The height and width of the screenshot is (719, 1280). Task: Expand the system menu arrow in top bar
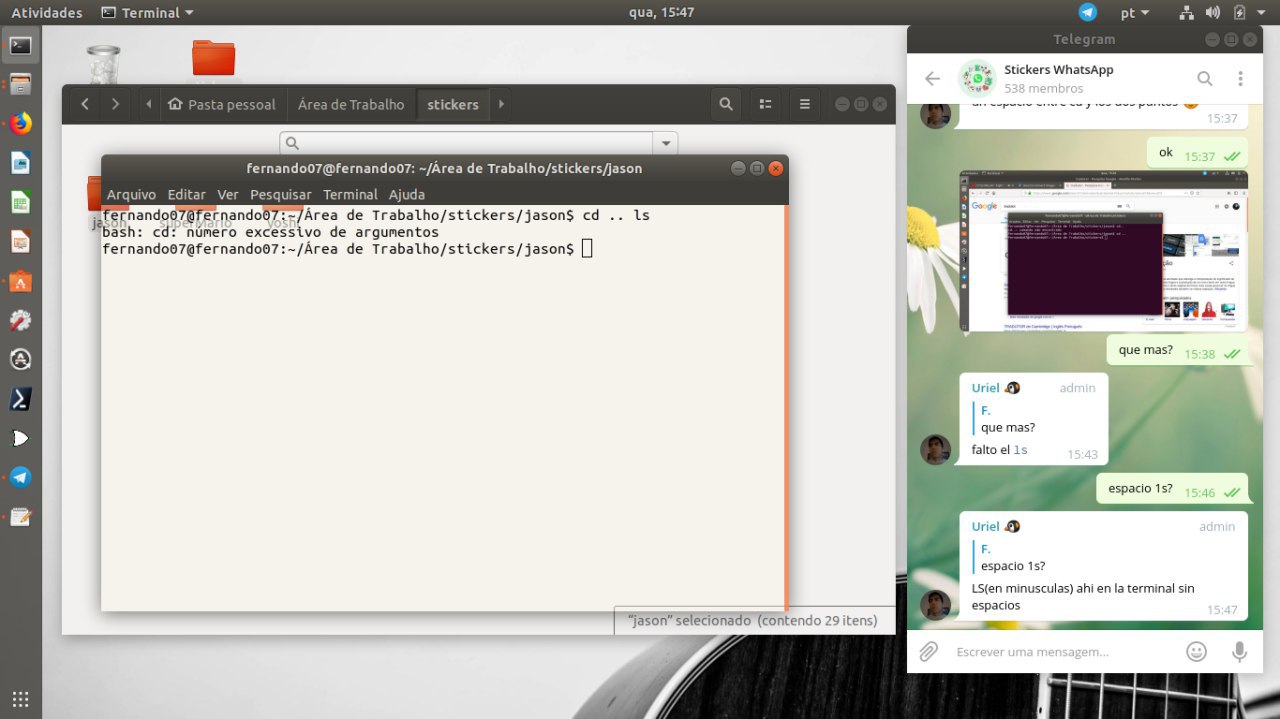(x=1262, y=13)
